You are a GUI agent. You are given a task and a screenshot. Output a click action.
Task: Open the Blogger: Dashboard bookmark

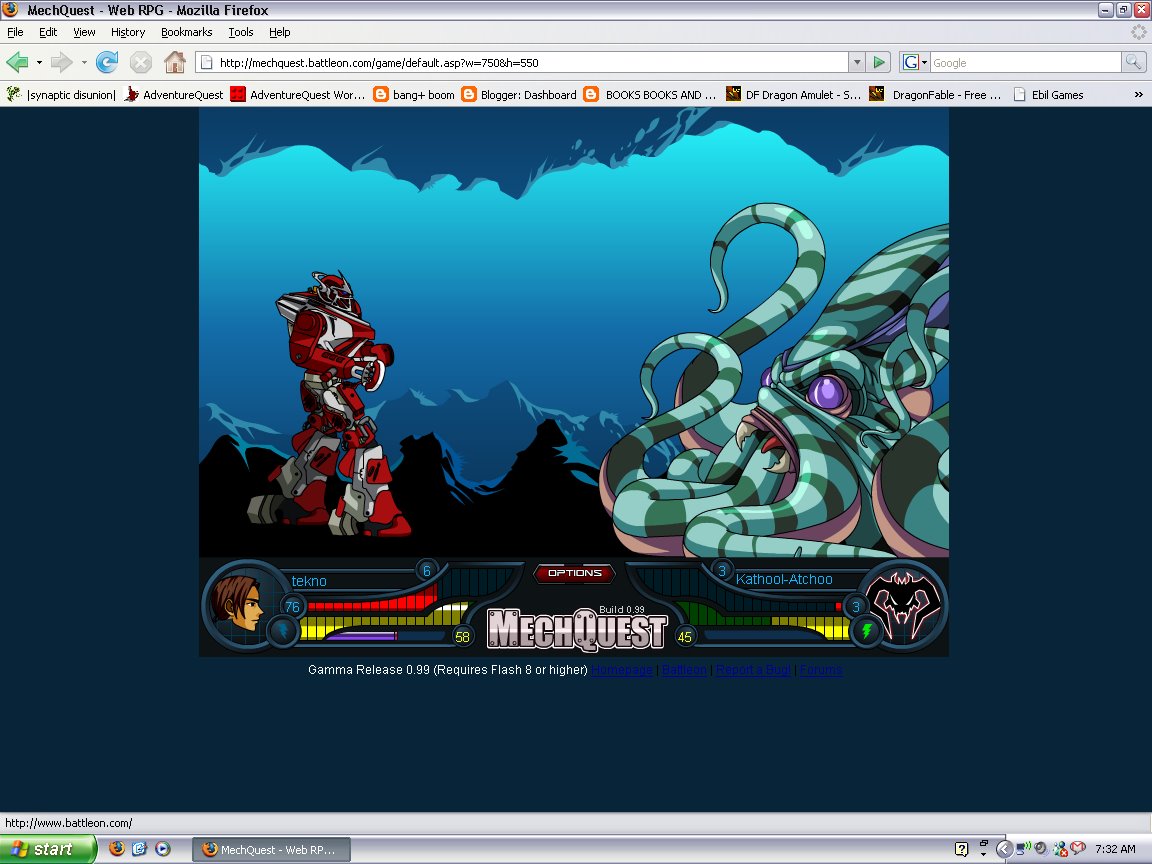[x=519, y=94]
